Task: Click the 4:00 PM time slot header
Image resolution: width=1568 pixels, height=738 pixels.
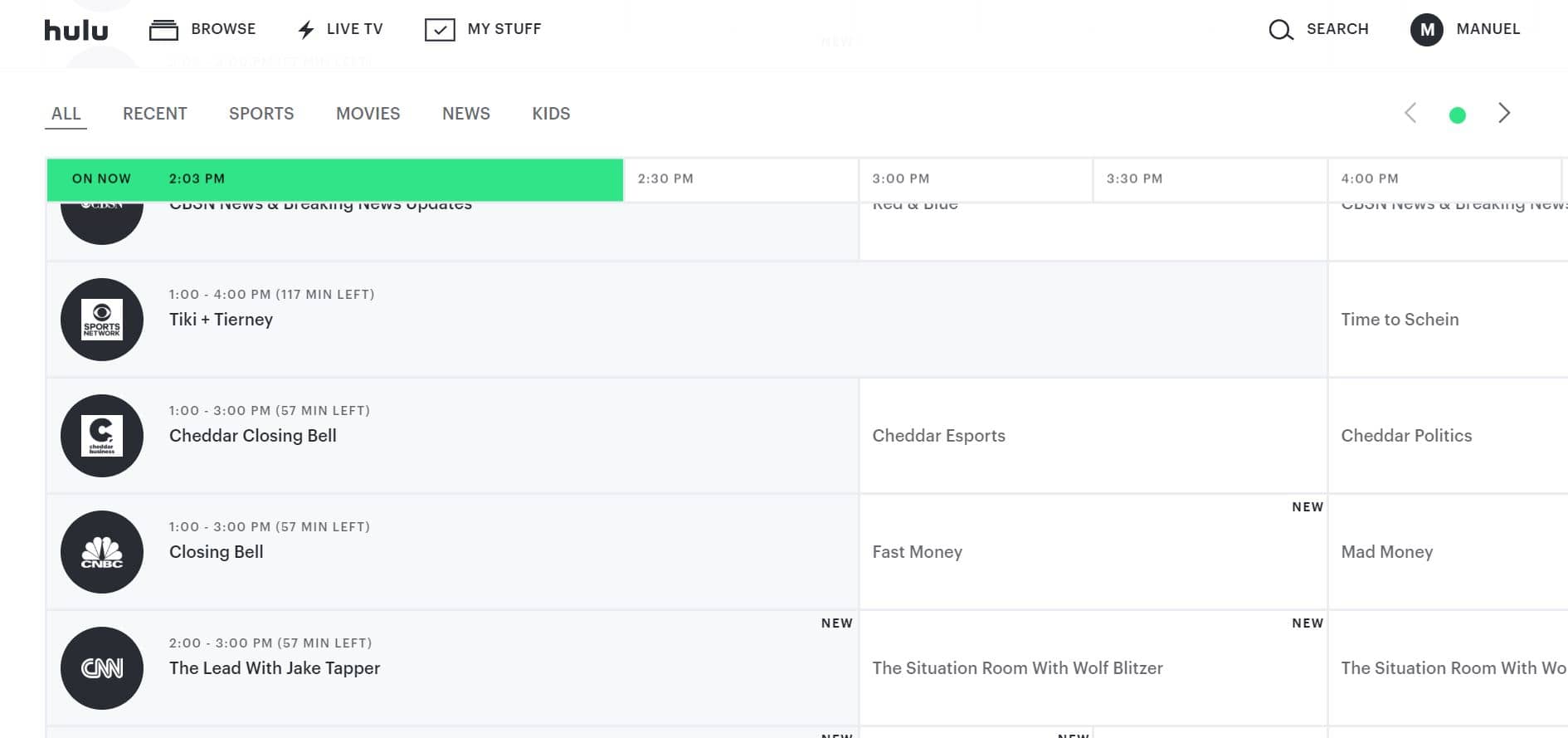Action: point(1445,179)
